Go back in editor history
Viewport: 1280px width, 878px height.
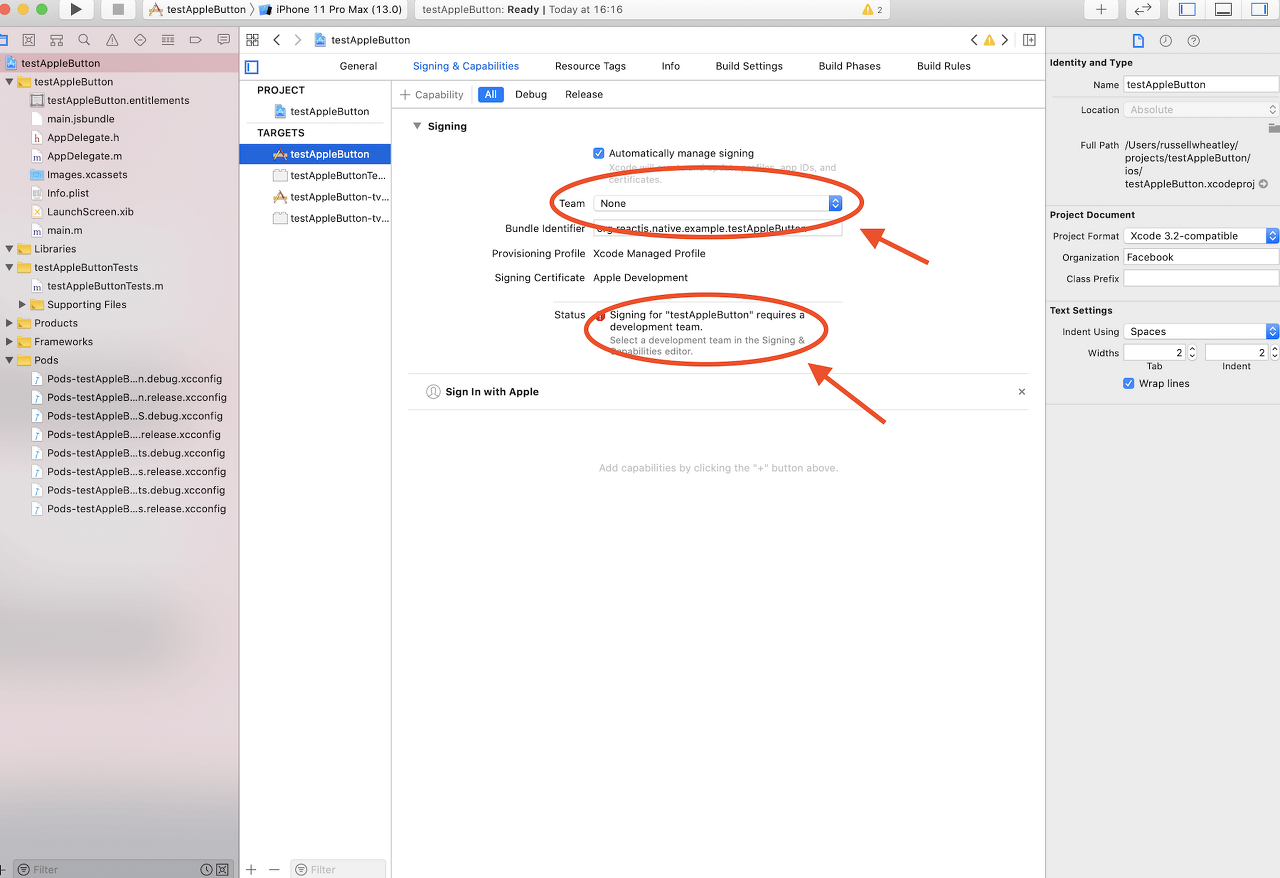pos(277,40)
